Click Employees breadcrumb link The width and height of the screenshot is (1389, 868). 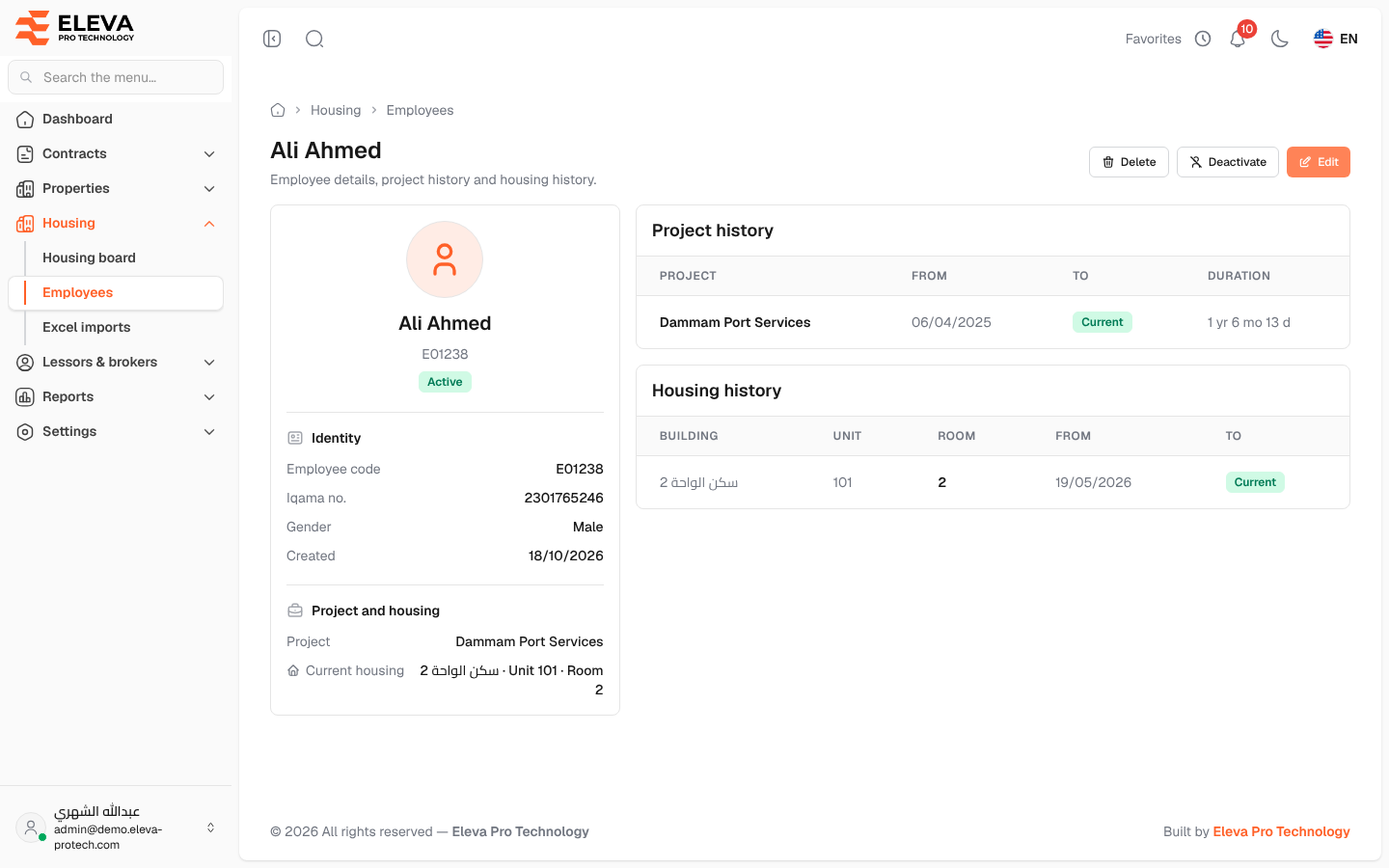pyautogui.click(x=420, y=110)
